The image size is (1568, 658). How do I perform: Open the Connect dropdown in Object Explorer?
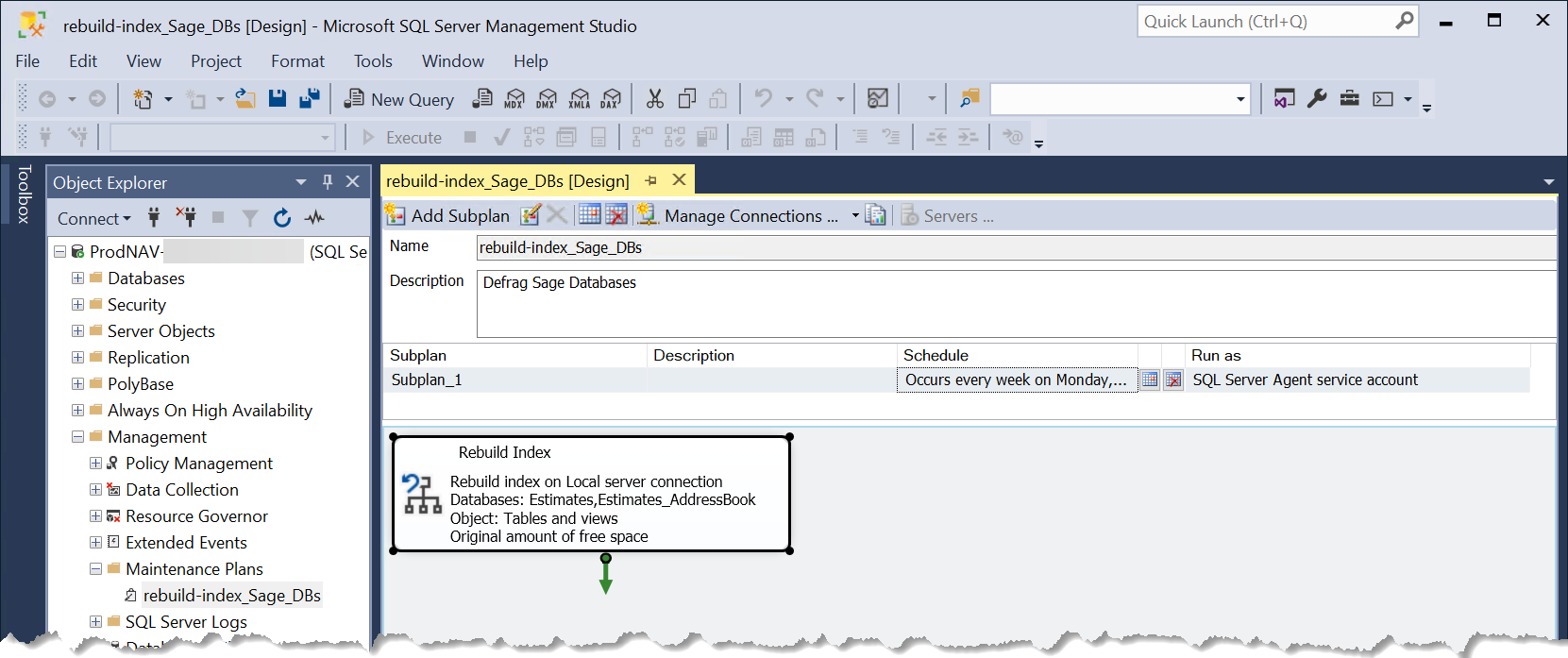[x=94, y=218]
